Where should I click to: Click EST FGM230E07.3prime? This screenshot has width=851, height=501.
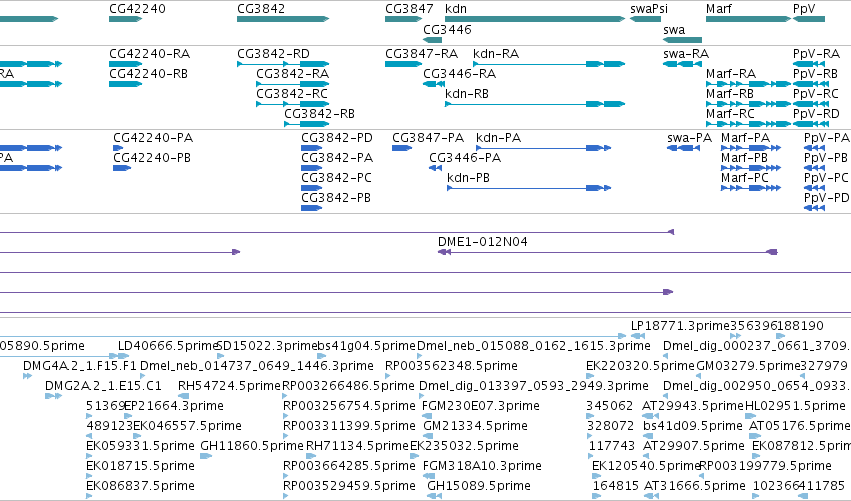coord(481,406)
